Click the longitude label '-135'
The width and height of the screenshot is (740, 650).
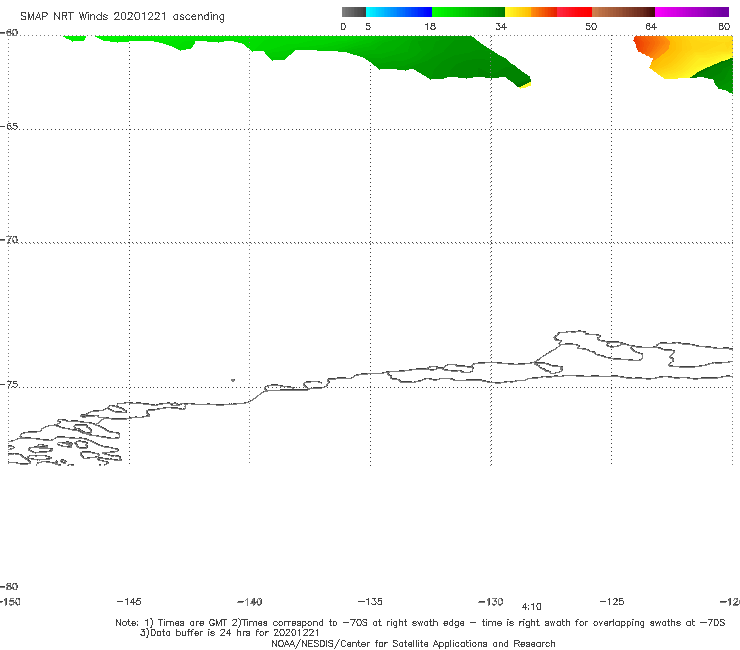pos(370,601)
